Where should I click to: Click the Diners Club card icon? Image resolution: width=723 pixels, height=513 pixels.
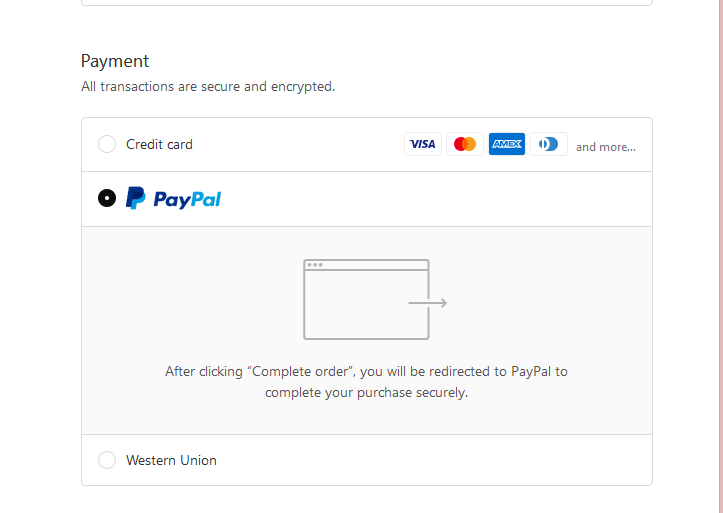tap(548, 144)
